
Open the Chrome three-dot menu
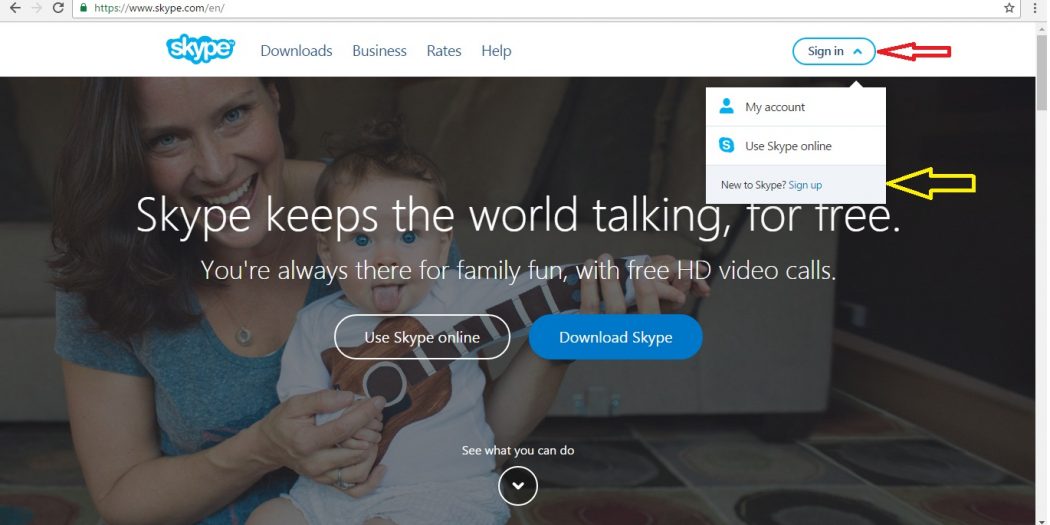coord(1035,8)
